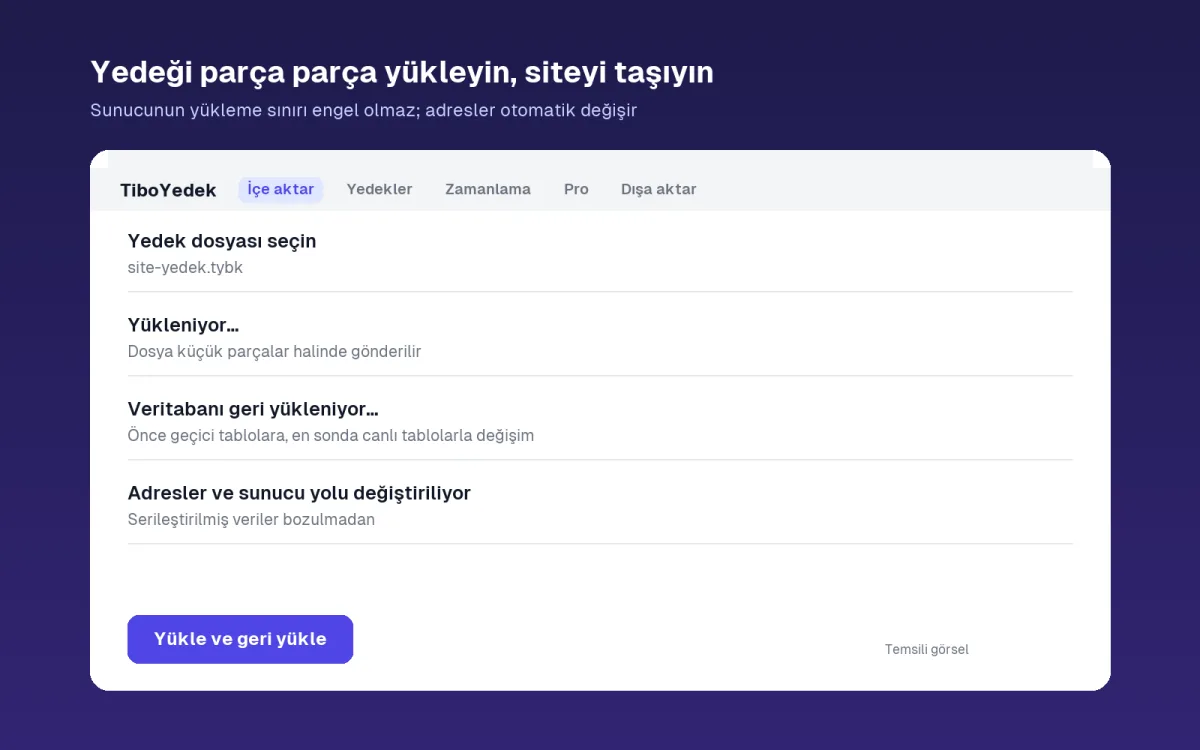Click the Yükle ve geri yükle button

240,639
